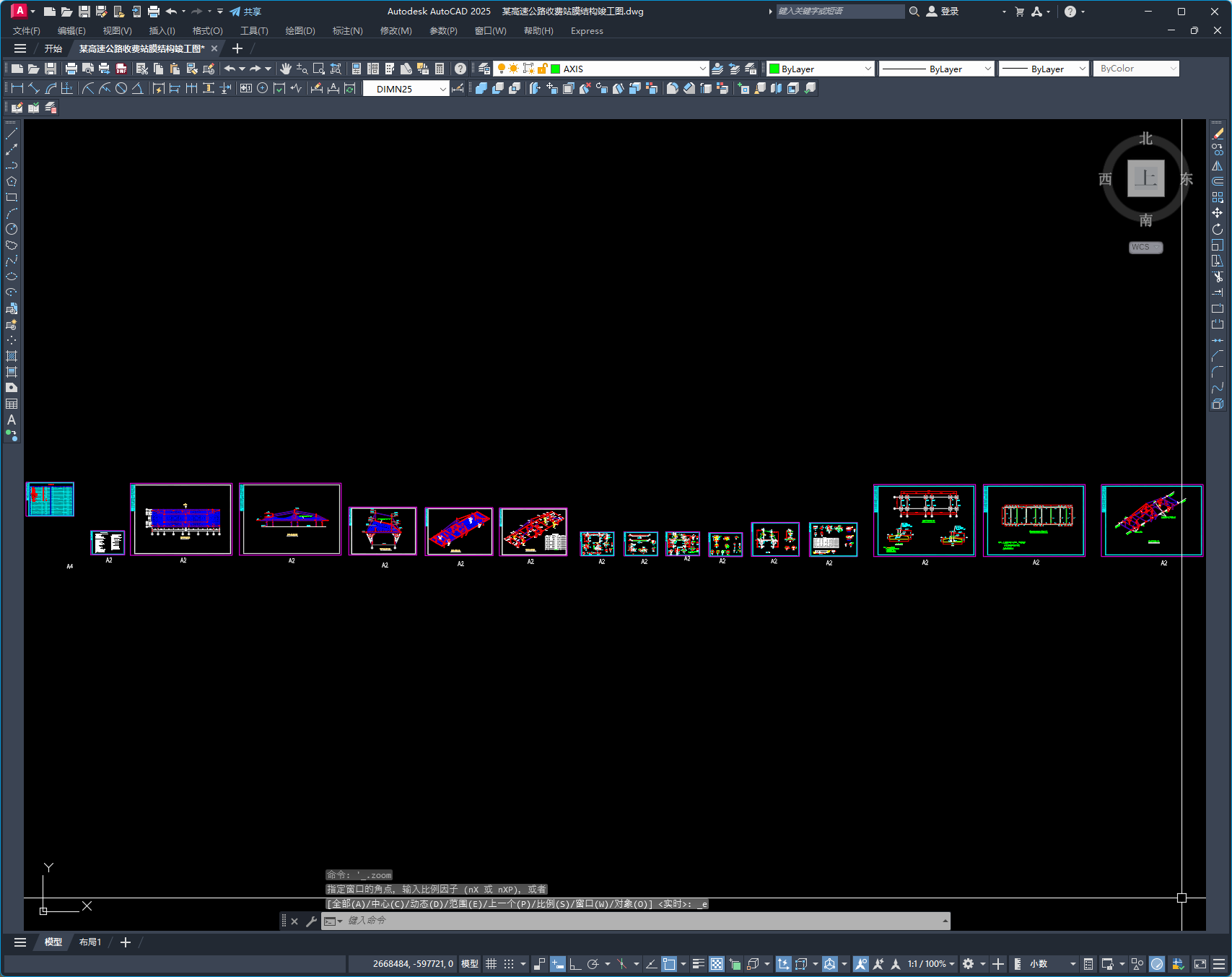Click the QuickCalc calculator icon
The width and height of the screenshot is (1232, 977).
pyautogui.click(x=440, y=69)
